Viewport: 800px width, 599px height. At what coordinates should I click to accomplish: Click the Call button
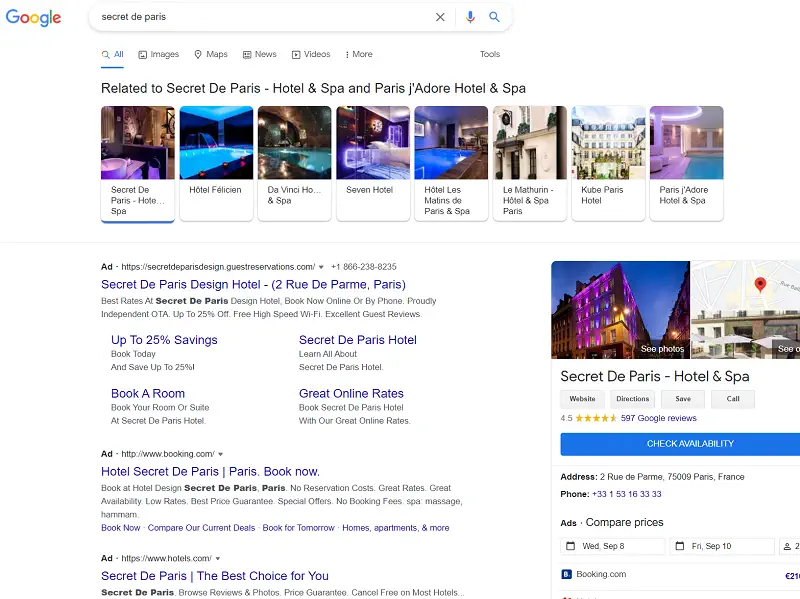point(733,399)
